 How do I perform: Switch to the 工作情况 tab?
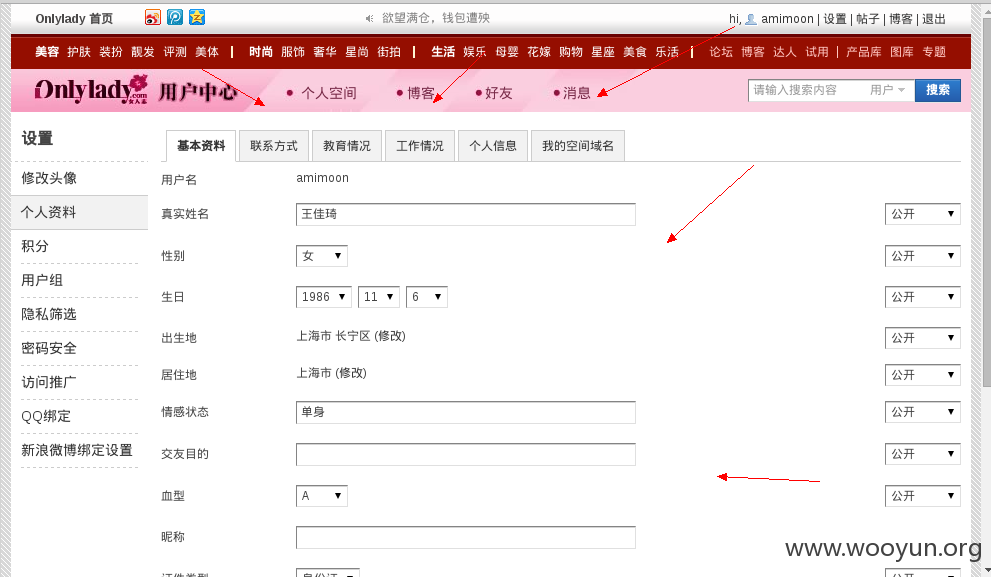click(420, 146)
